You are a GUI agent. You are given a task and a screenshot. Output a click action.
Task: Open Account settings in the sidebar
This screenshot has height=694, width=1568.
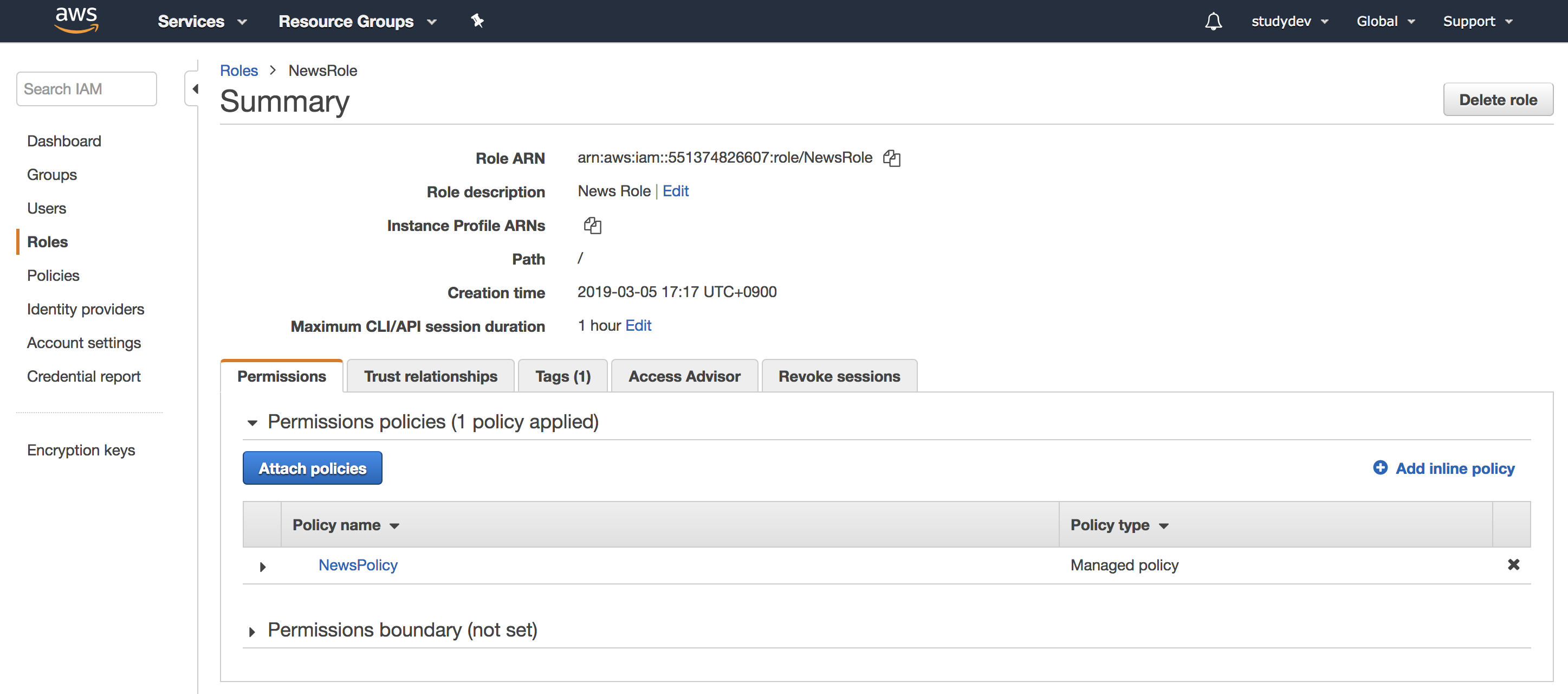tap(83, 343)
